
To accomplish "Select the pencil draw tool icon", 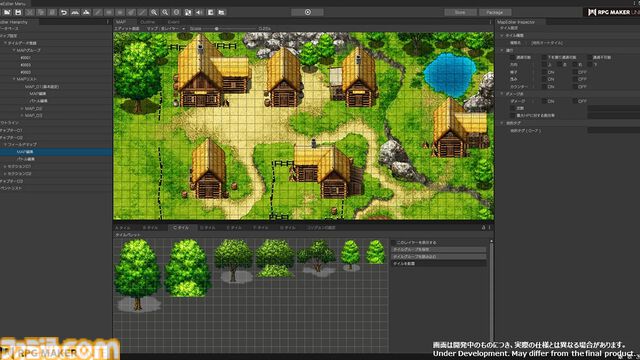I will 98,12.
